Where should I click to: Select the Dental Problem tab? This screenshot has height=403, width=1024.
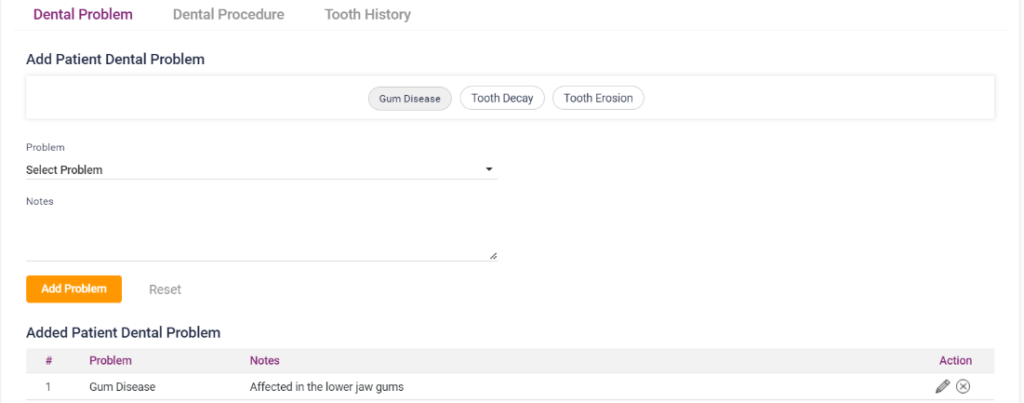click(x=83, y=15)
